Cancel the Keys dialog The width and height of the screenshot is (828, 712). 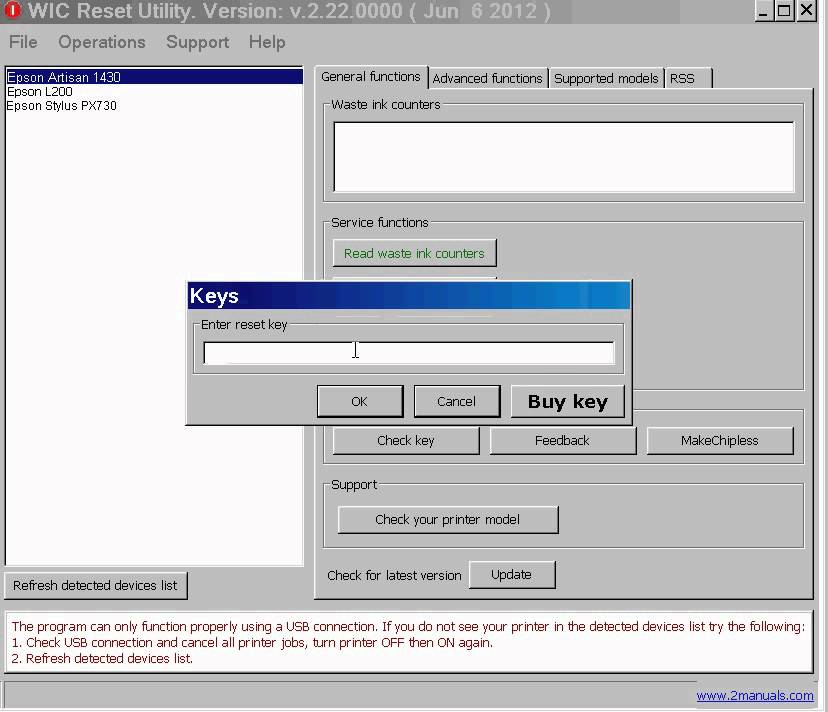[456, 401]
